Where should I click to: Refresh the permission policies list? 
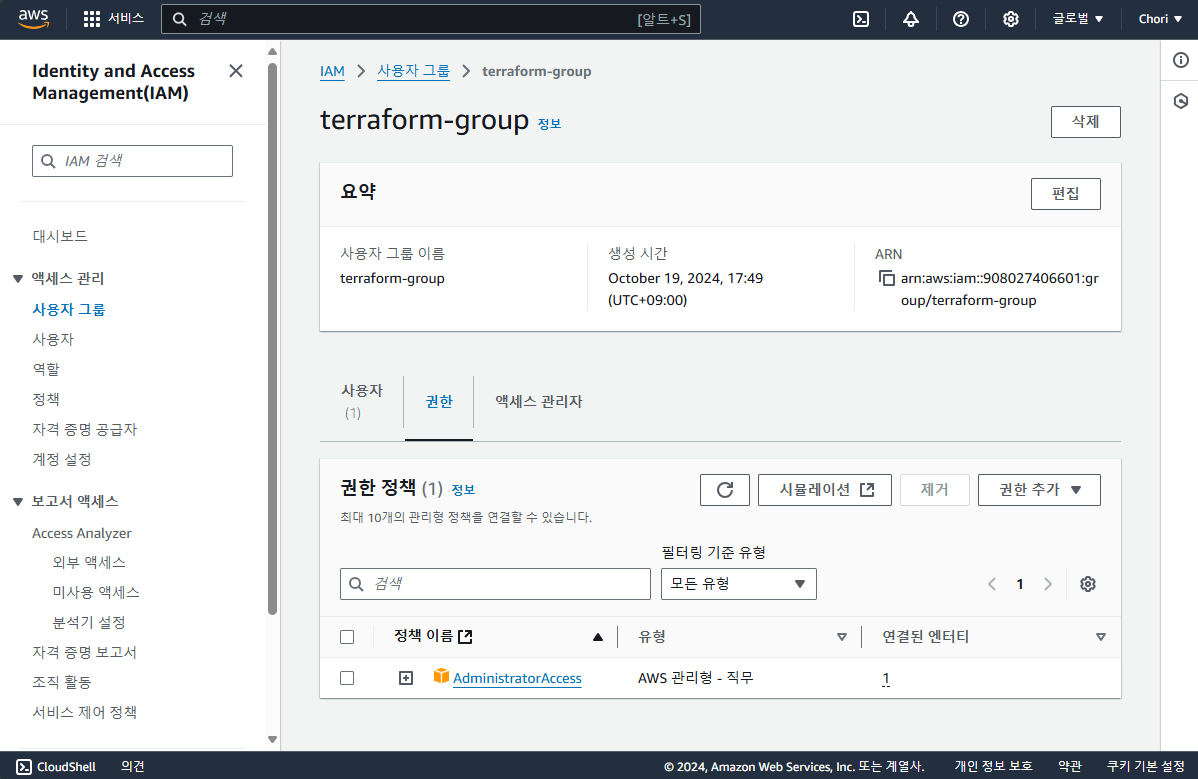pos(724,490)
